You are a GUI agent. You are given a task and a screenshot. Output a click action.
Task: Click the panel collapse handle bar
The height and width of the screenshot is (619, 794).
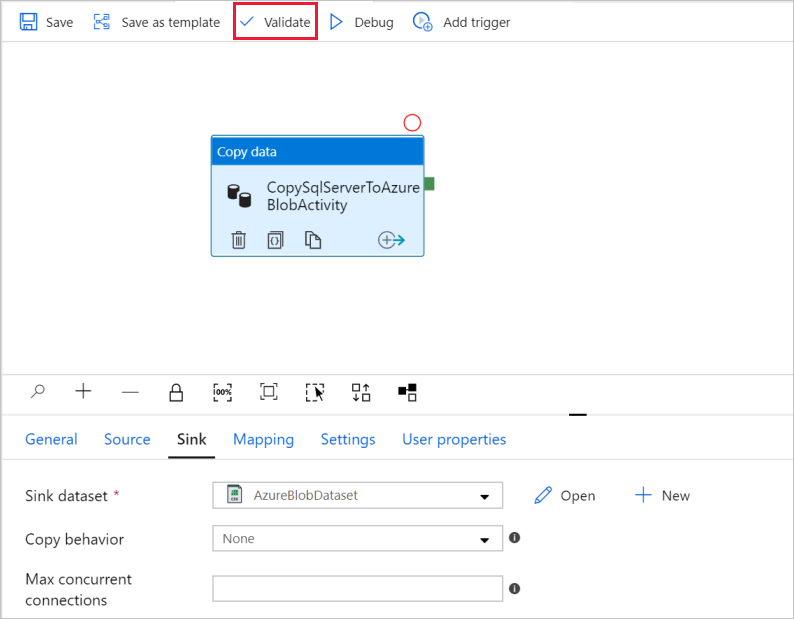coord(578,414)
